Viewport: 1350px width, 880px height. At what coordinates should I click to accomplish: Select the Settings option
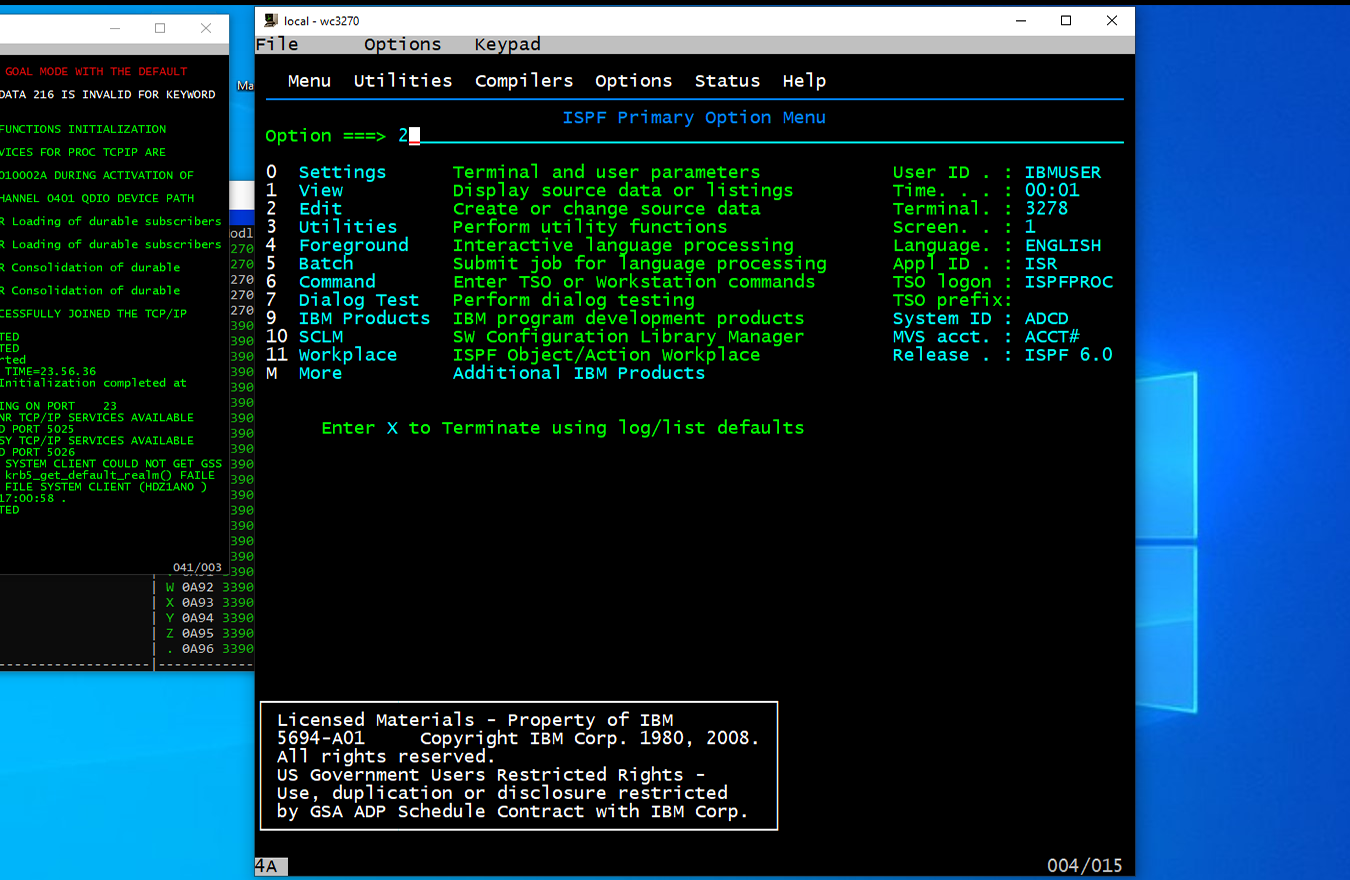[x=342, y=172]
